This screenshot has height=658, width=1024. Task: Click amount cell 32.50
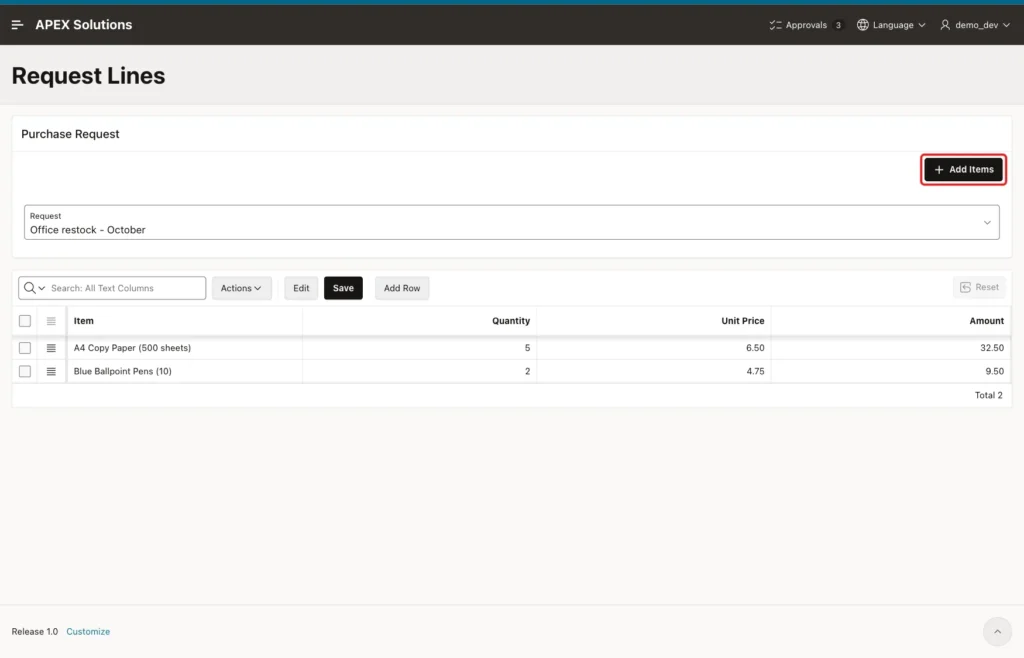[x=891, y=348]
